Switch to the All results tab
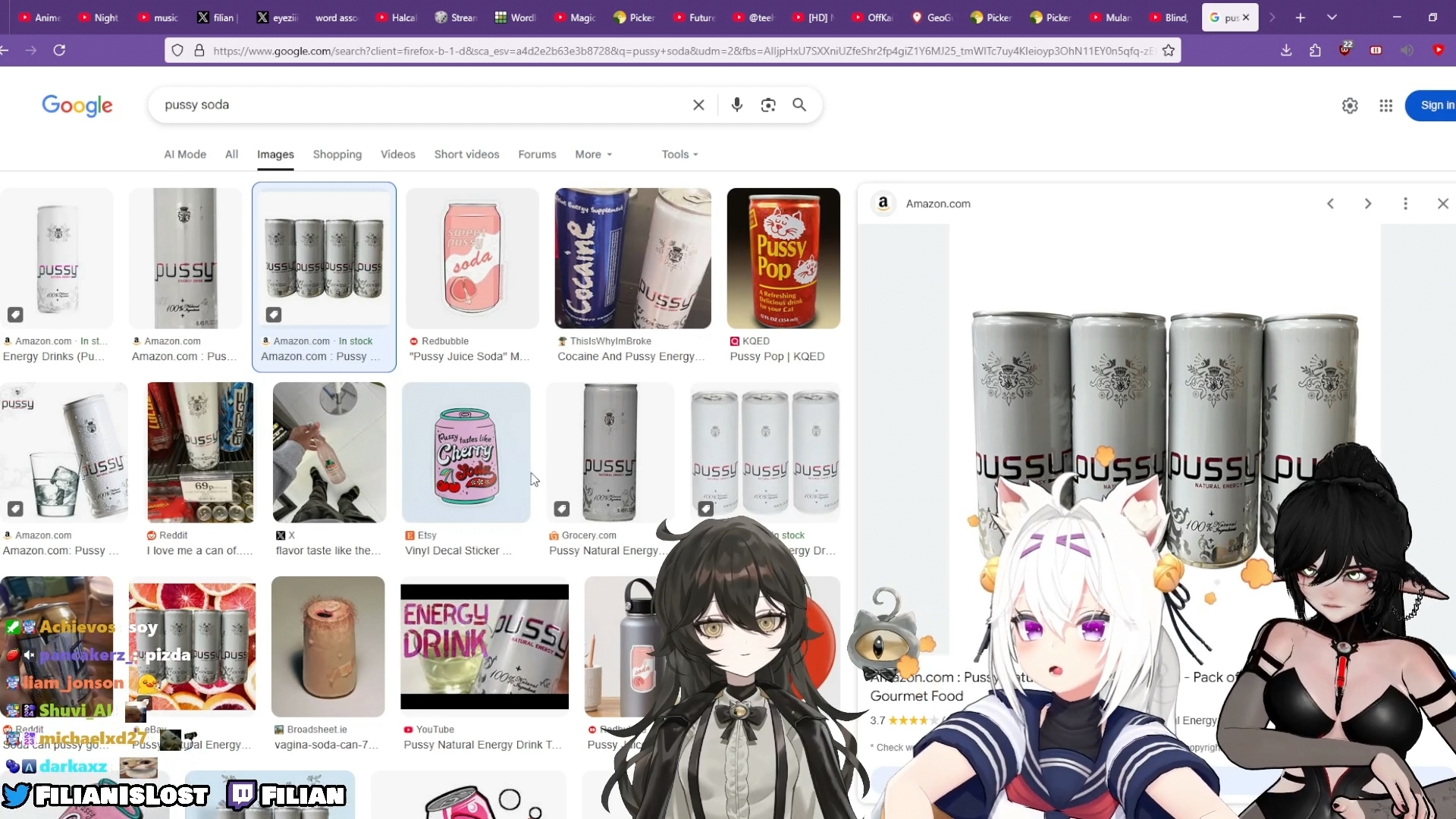 tap(231, 154)
